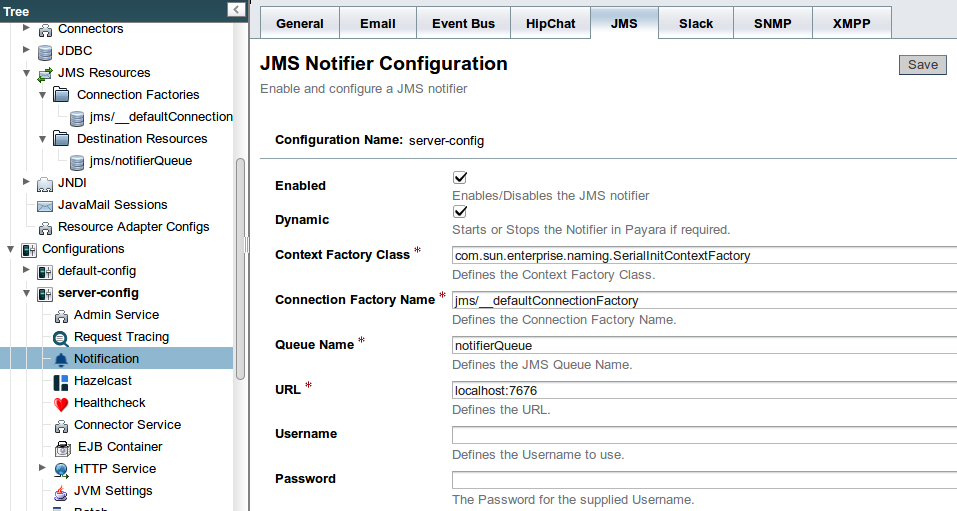Open the Notification tree link
Image resolution: width=957 pixels, height=511 pixels.
[106, 358]
